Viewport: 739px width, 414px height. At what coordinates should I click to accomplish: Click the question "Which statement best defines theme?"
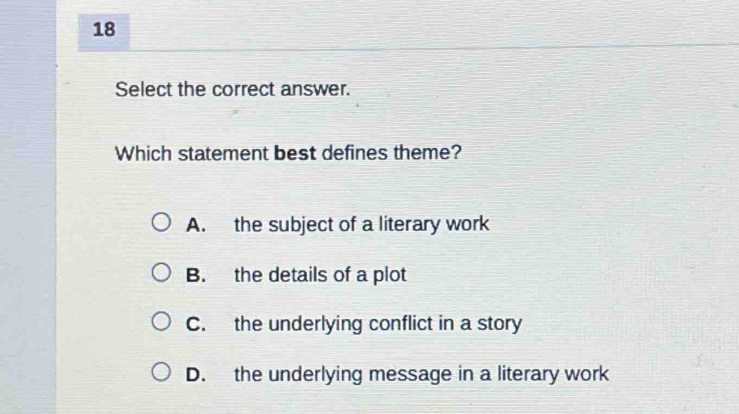point(288,155)
